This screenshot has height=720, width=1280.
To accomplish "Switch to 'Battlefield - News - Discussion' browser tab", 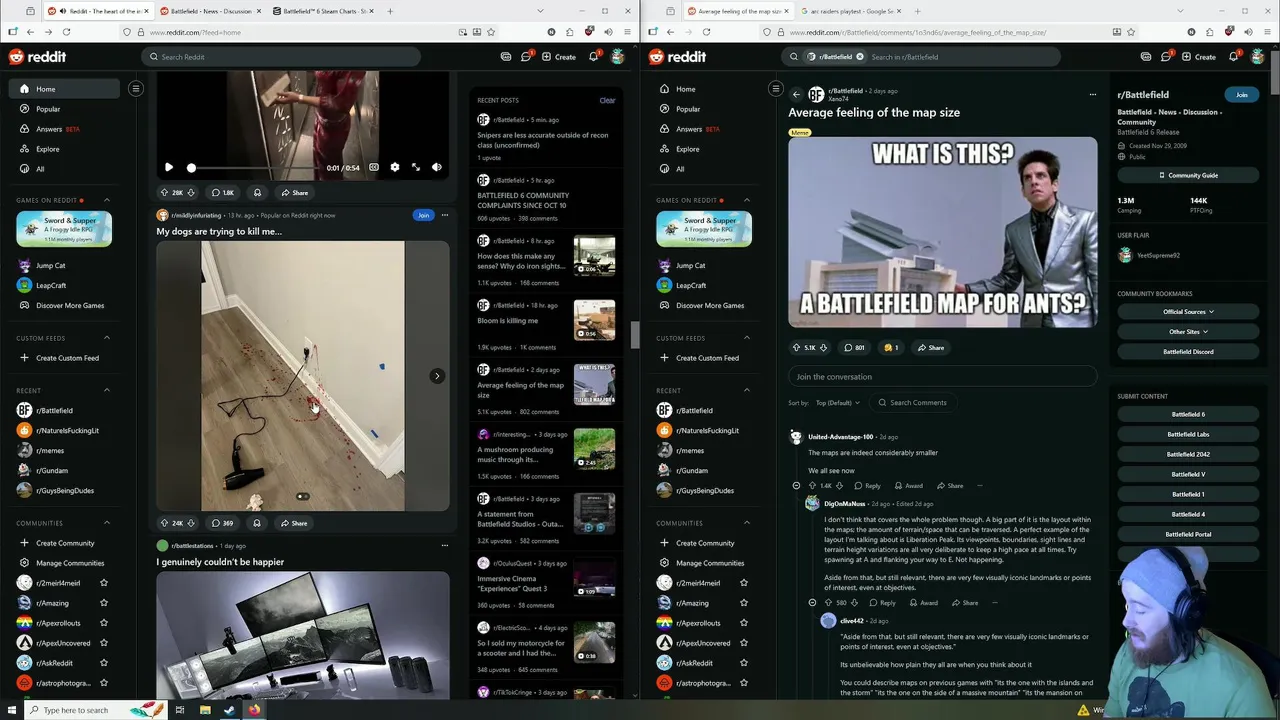I will (210, 11).
